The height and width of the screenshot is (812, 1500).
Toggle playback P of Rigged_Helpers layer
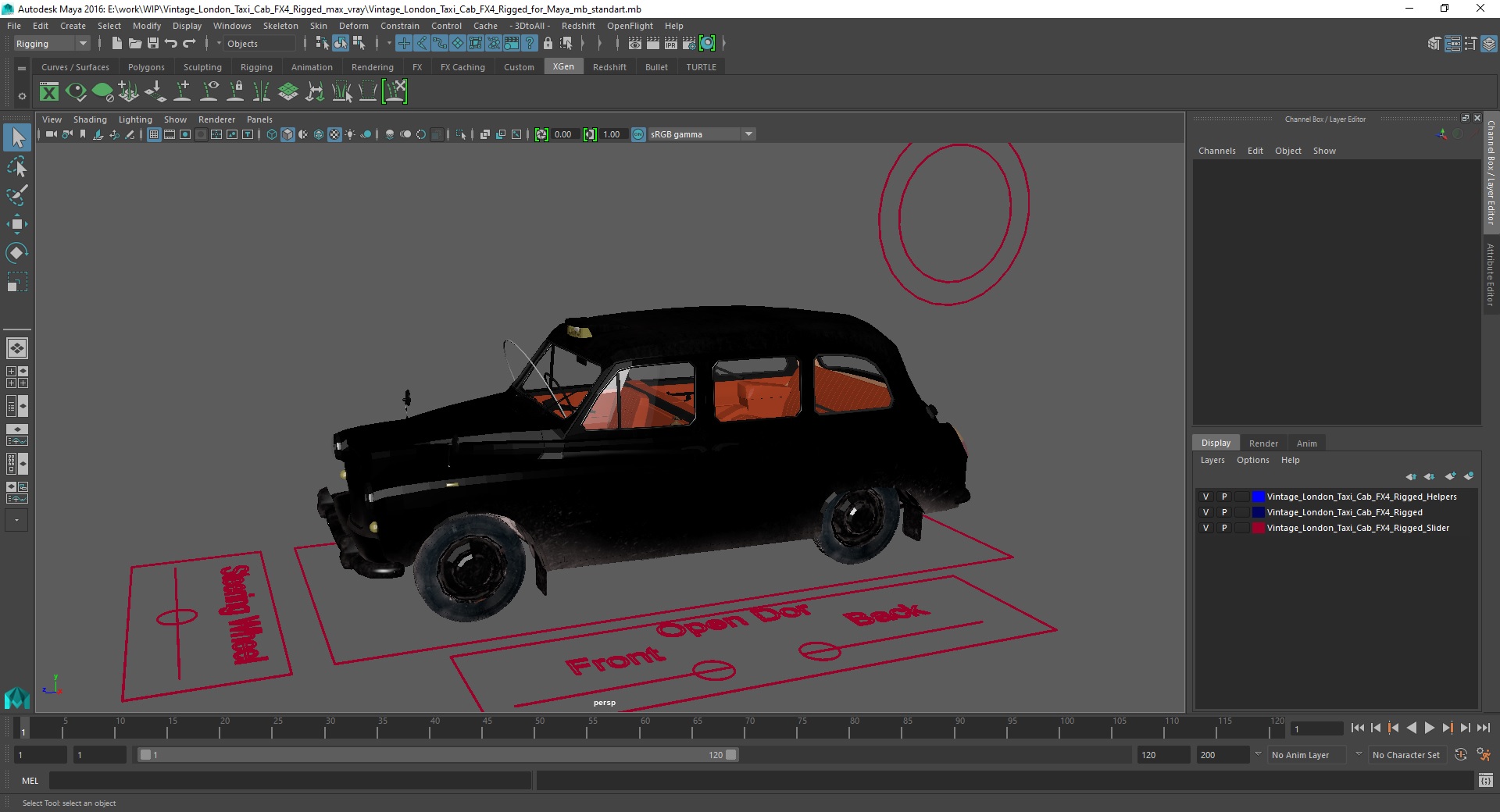point(1224,497)
